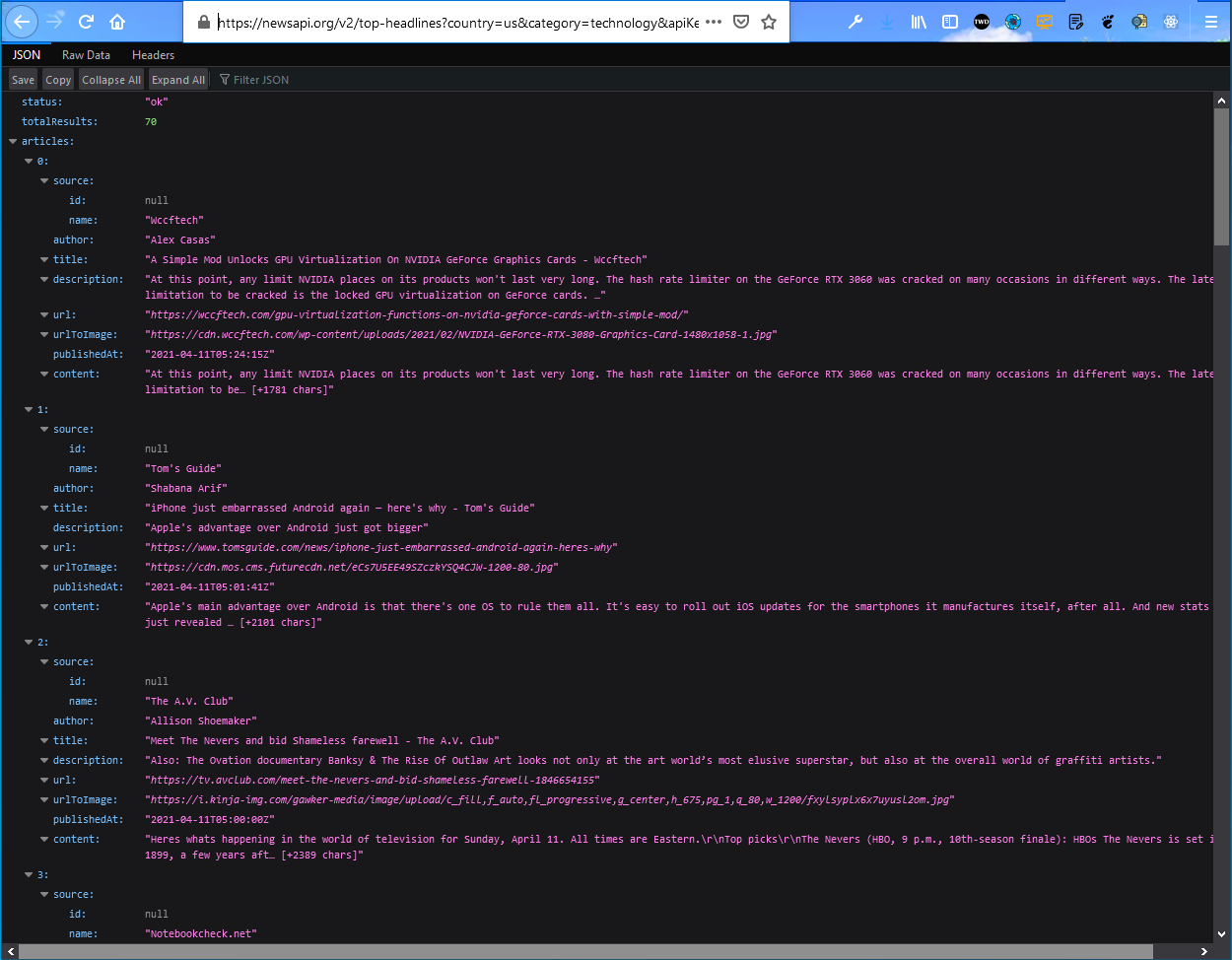This screenshot has height=960, width=1232.
Task: Go back with the browser back arrow
Action: pos(22,21)
